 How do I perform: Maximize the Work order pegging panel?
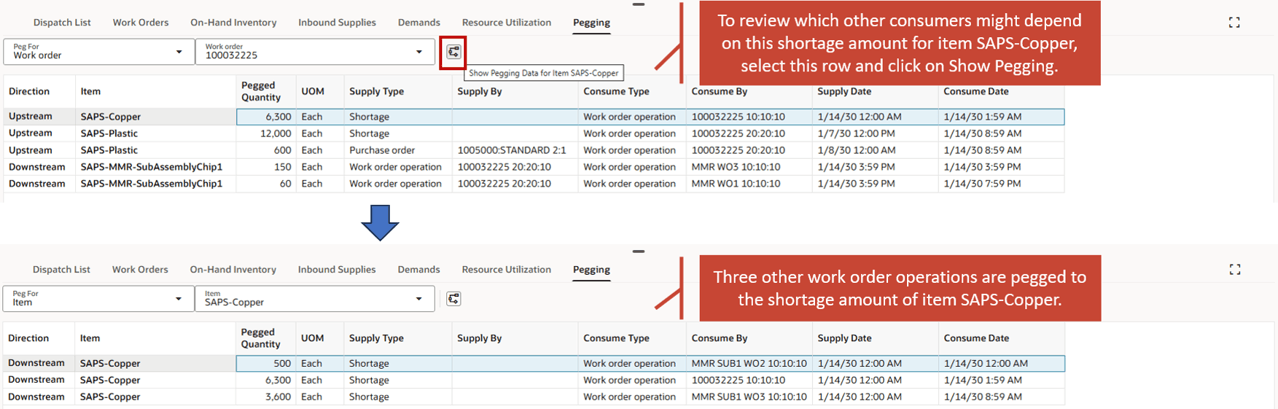(x=1234, y=22)
